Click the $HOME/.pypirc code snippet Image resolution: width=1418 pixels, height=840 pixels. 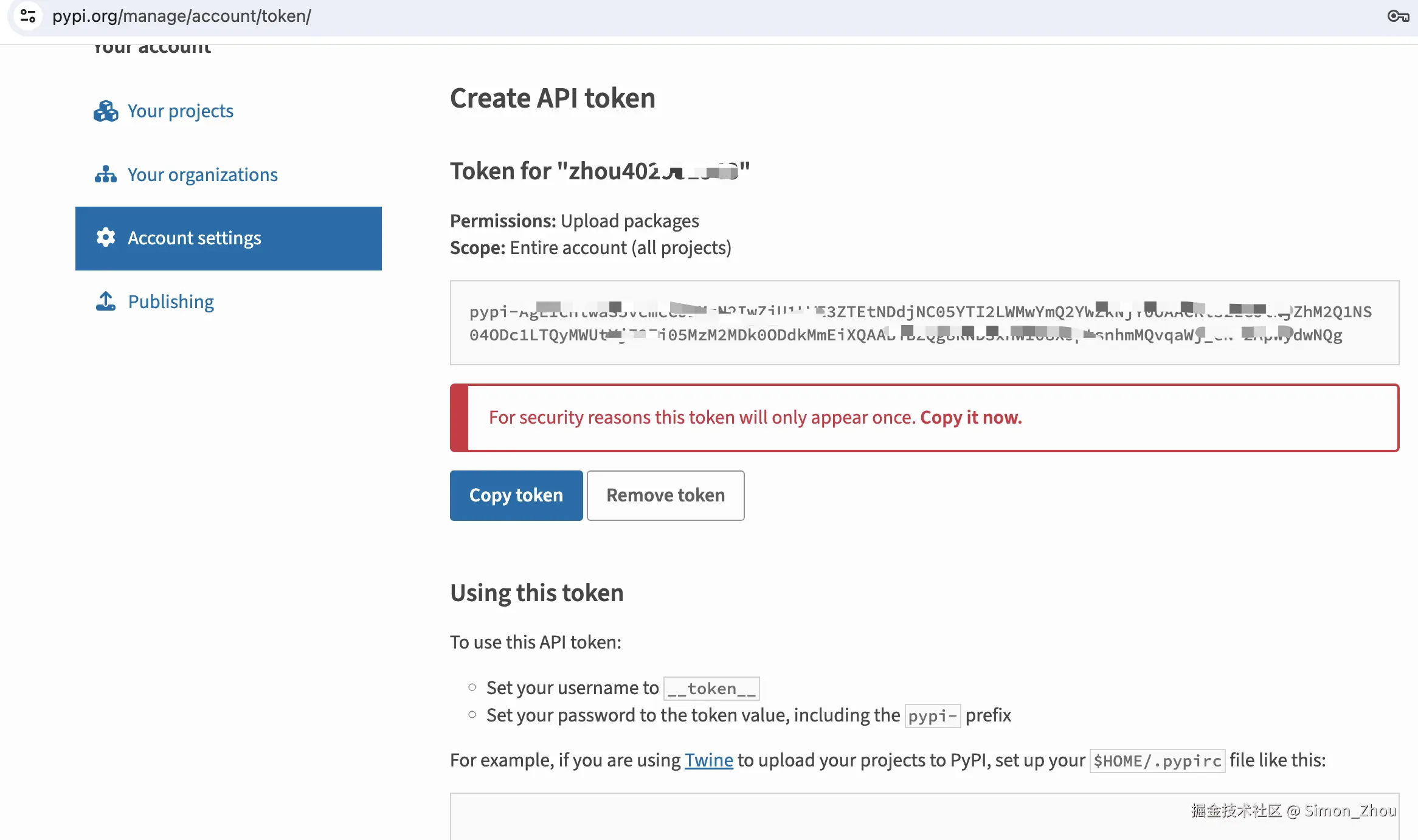point(1157,760)
